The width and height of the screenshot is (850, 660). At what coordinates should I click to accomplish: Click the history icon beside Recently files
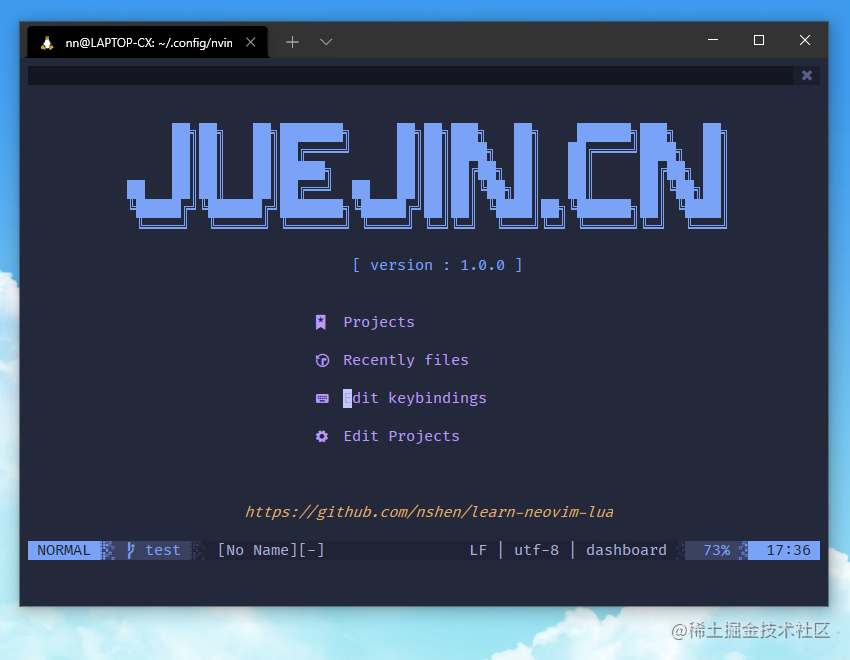[x=322, y=360]
